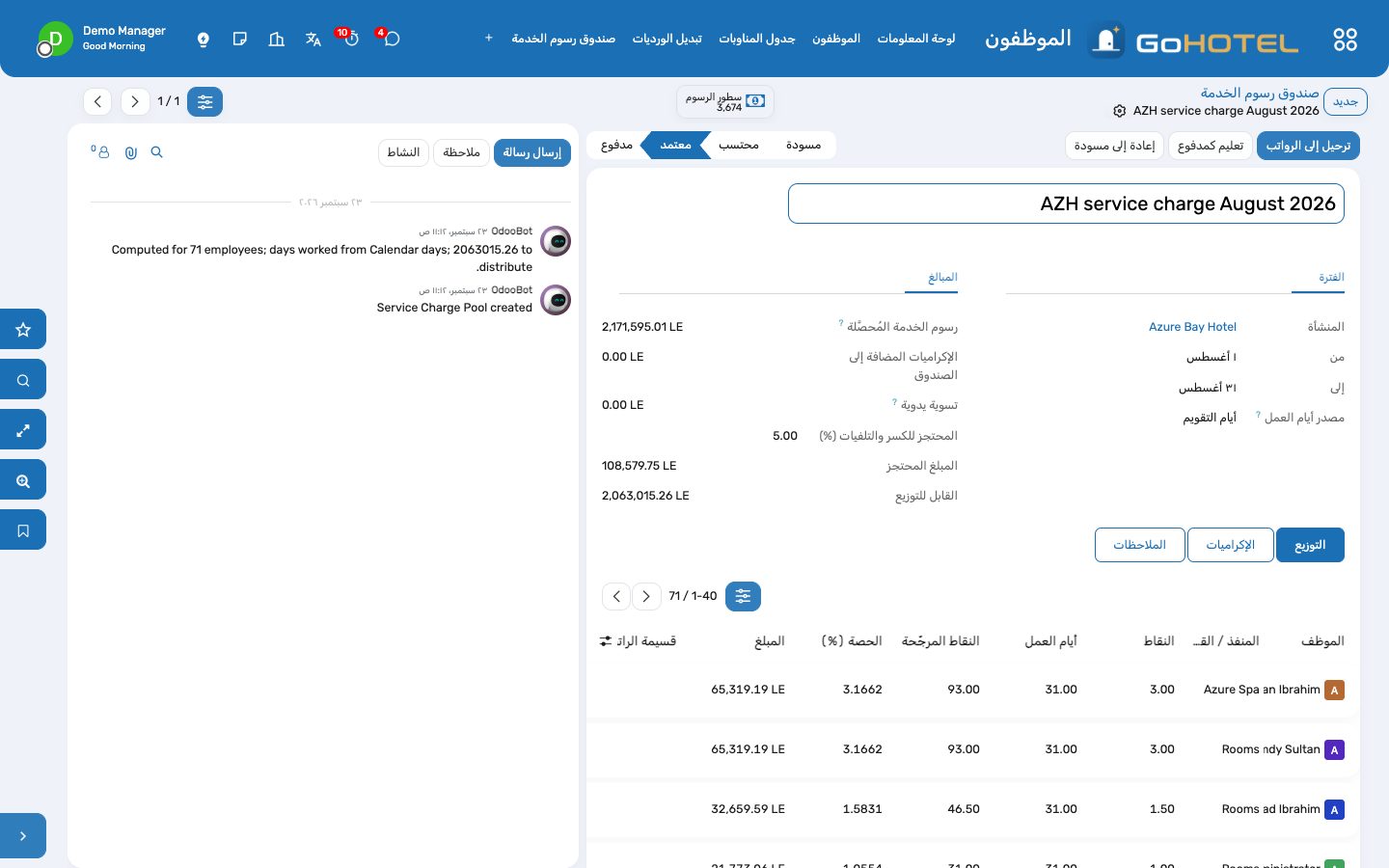Viewport: 1389px width, 868px height.
Task: Open الموظفون menu in navigation bar
Action: click(x=836, y=39)
